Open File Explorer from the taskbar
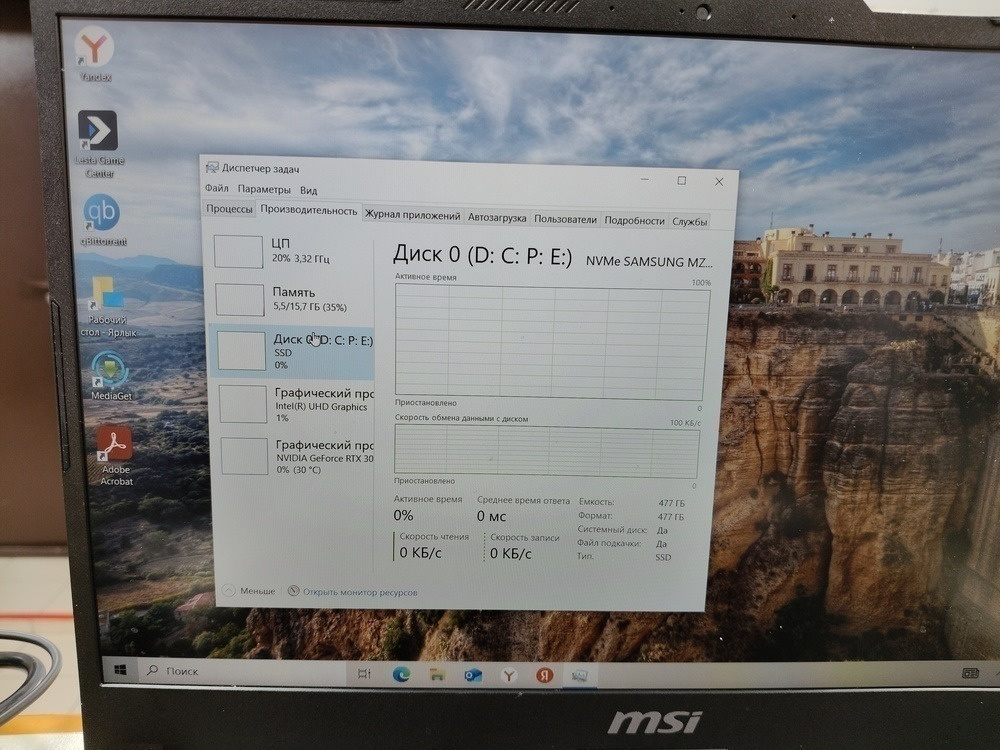Screen dimensions: 1000x750 click(x=435, y=673)
